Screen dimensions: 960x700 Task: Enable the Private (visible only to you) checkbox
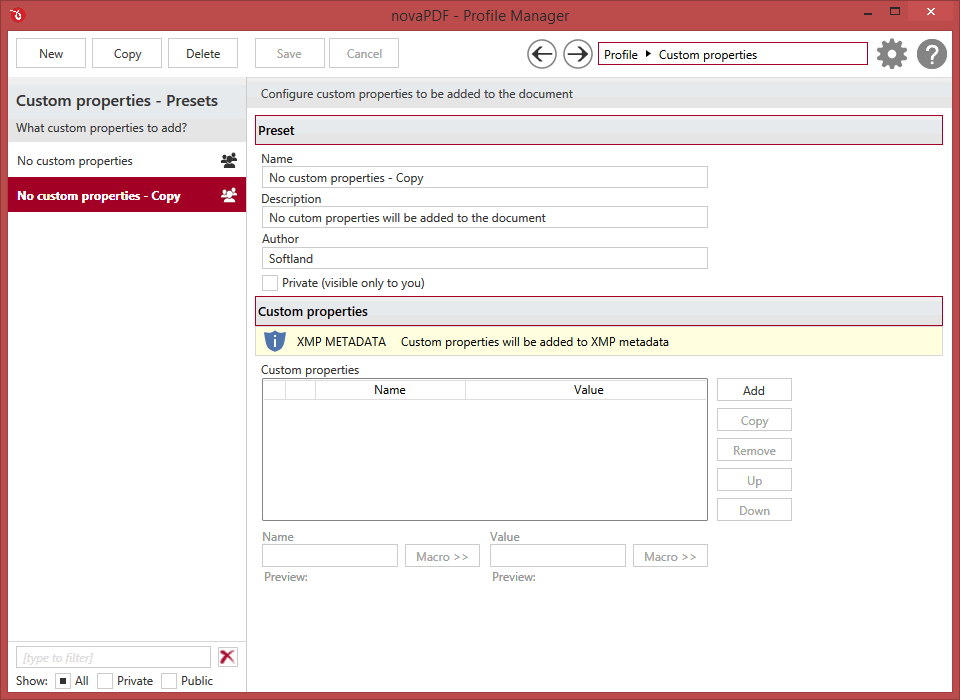(269, 282)
